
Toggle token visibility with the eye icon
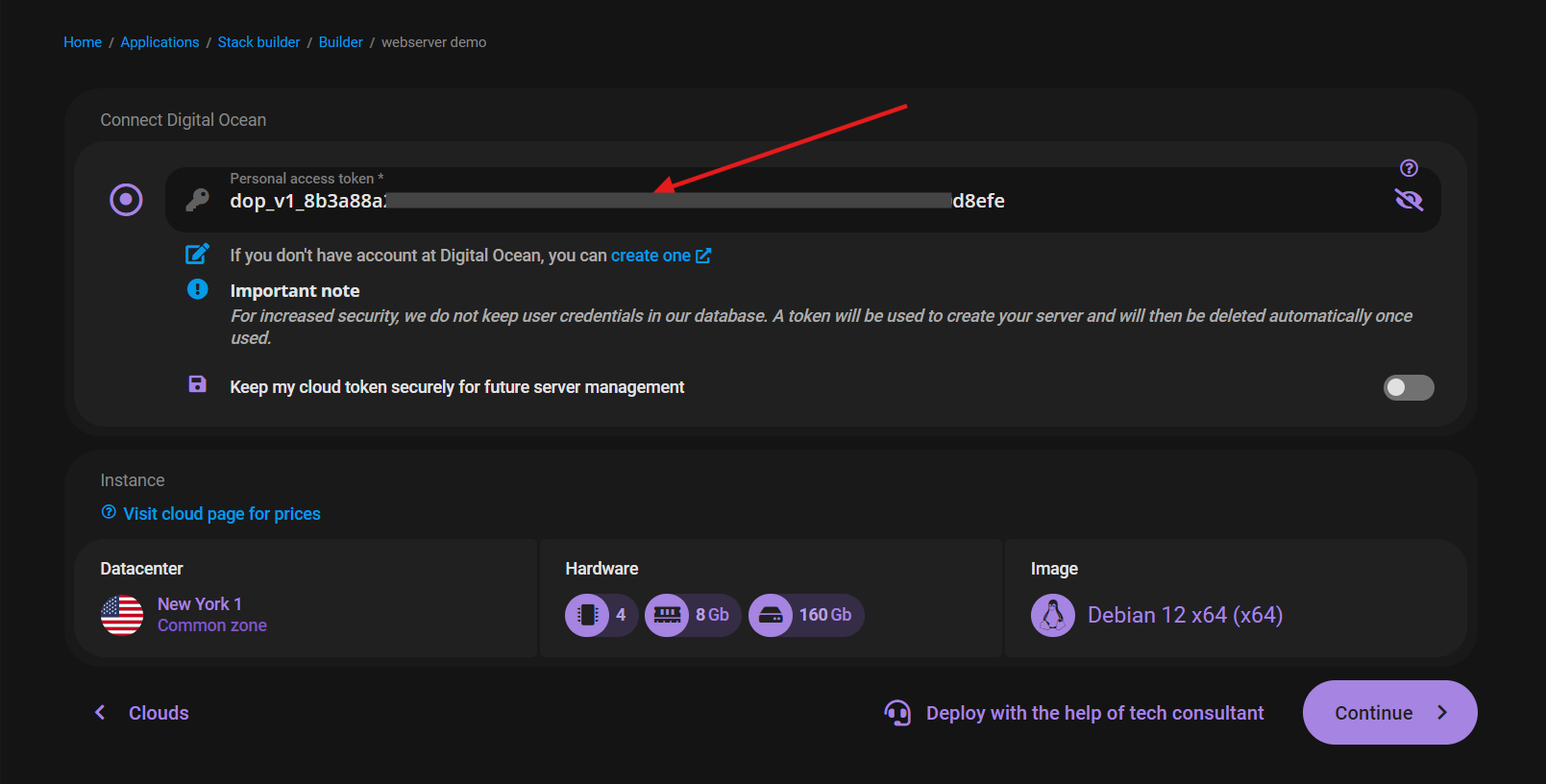[x=1409, y=200]
